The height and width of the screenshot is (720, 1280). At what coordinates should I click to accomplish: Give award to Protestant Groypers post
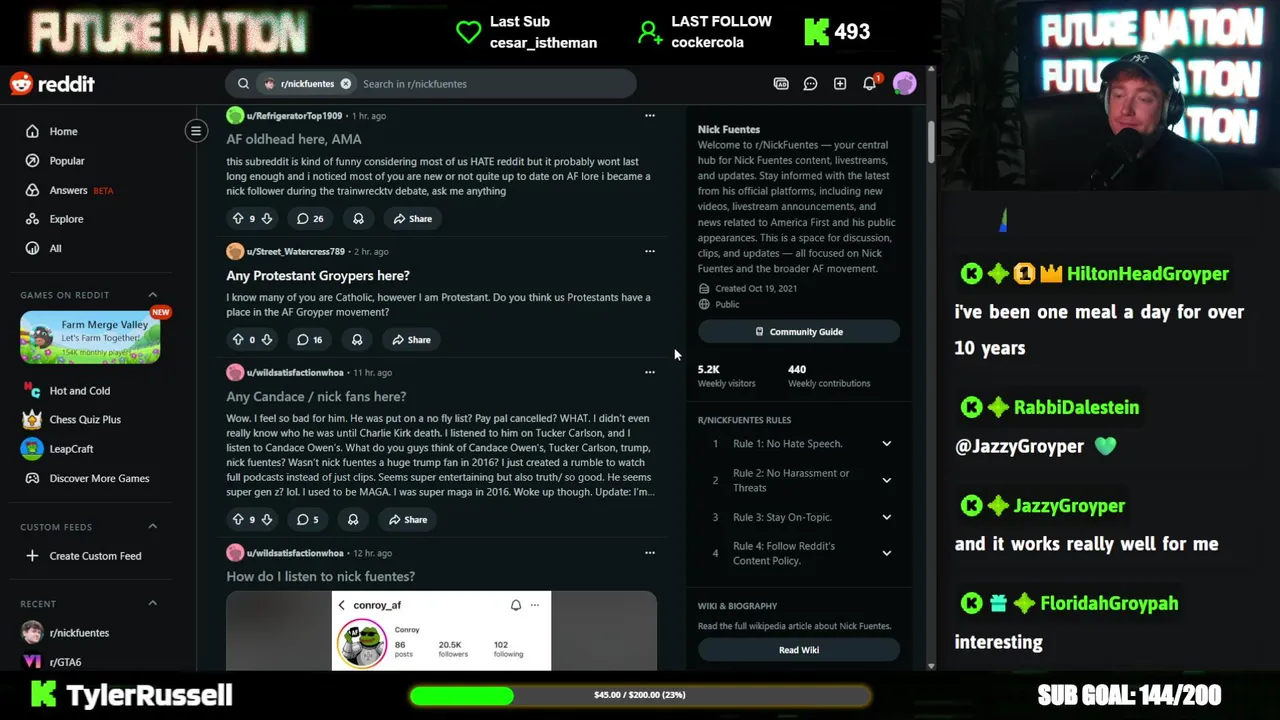click(x=357, y=339)
